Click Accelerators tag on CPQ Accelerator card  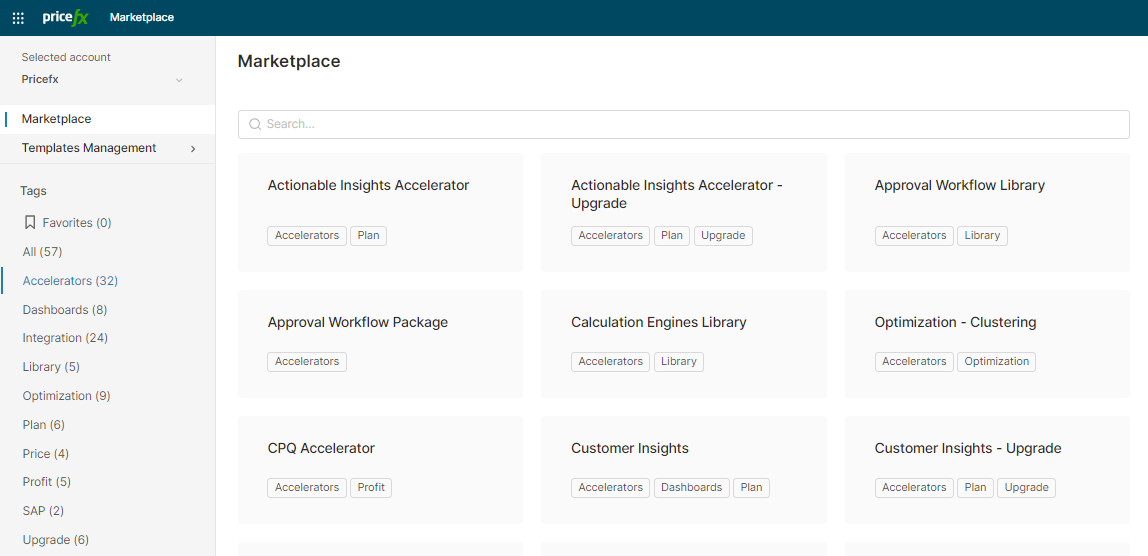click(307, 488)
